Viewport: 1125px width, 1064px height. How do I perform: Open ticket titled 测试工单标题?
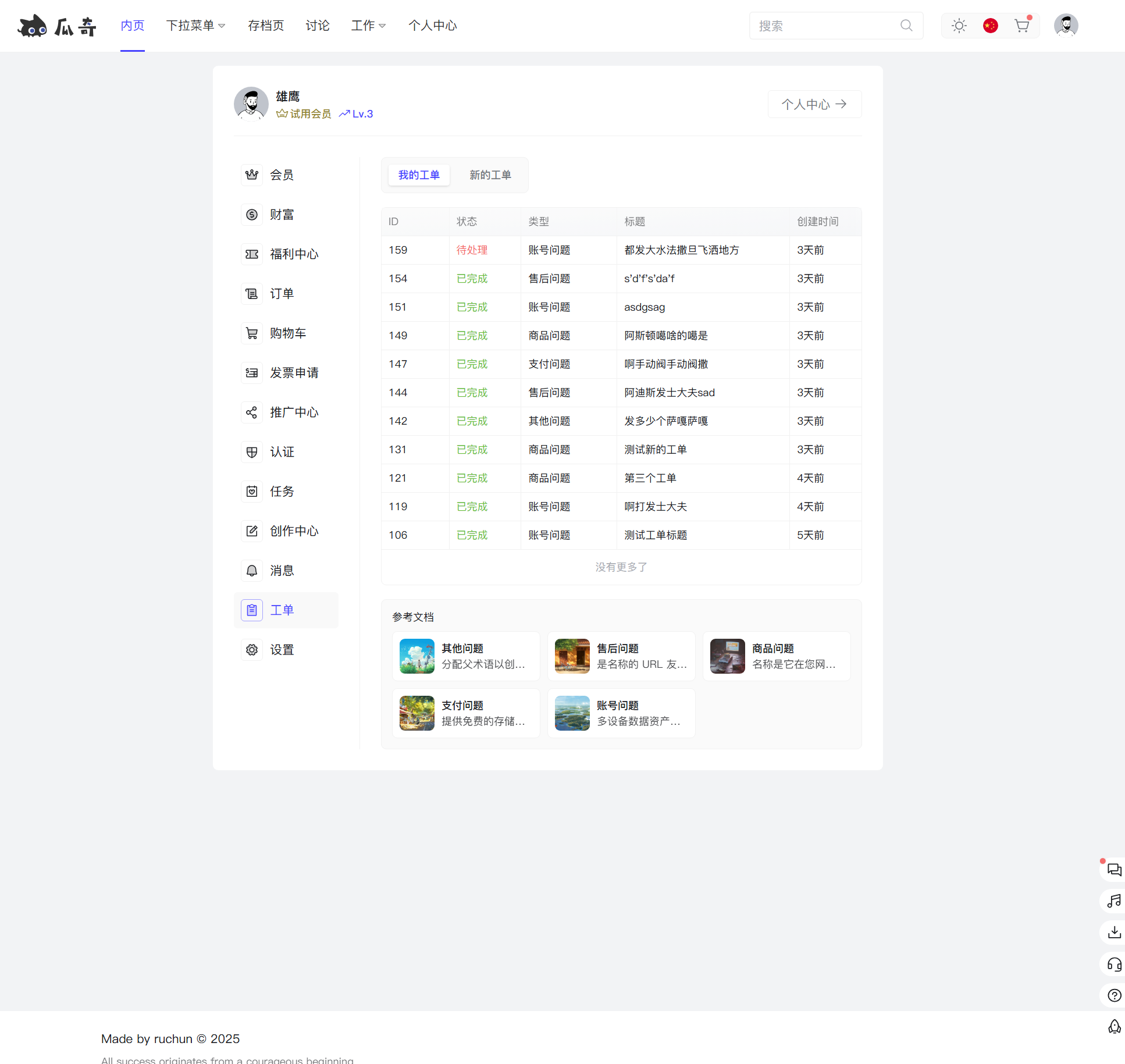(x=656, y=535)
